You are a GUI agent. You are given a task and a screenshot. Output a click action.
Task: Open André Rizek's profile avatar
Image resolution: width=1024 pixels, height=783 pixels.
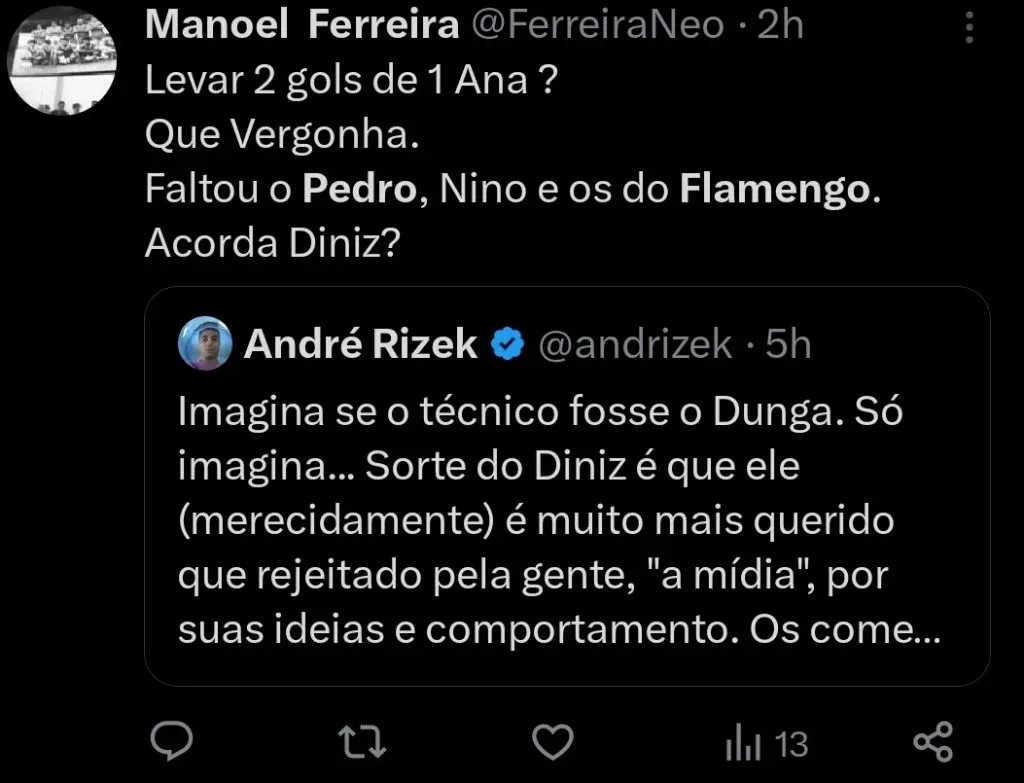pyautogui.click(x=204, y=344)
